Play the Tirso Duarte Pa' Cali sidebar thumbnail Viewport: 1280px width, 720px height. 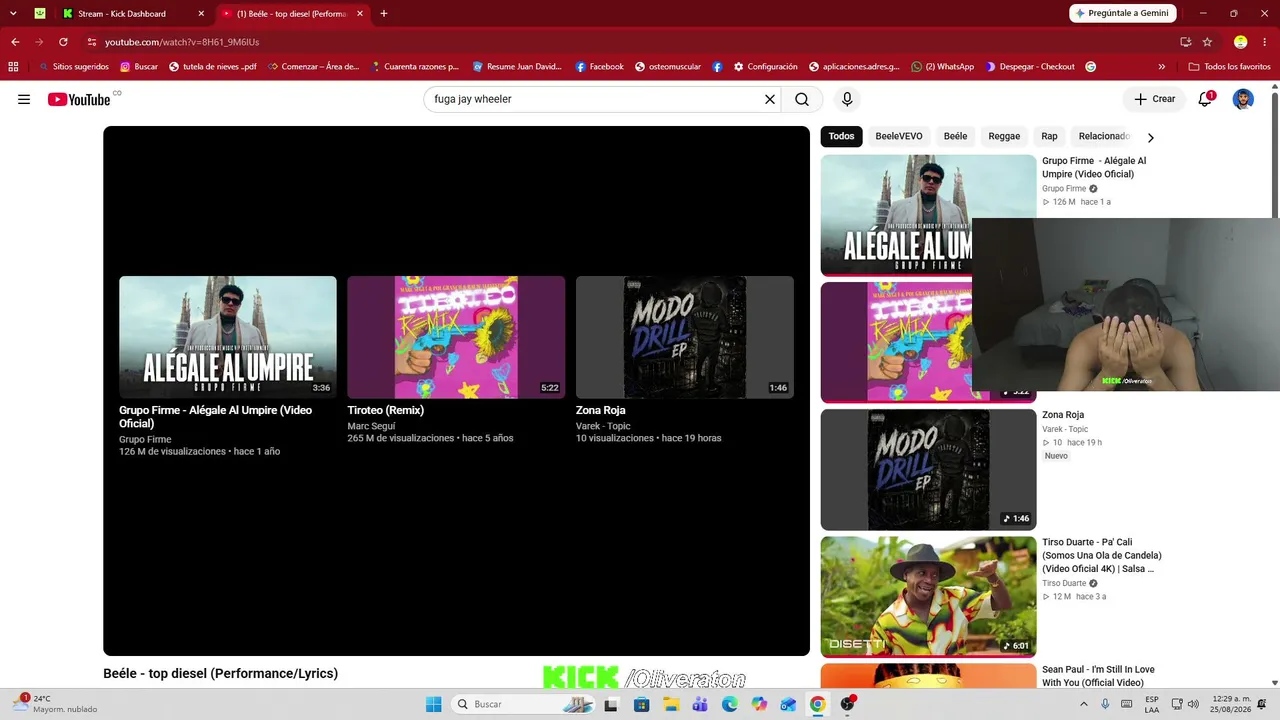928,597
